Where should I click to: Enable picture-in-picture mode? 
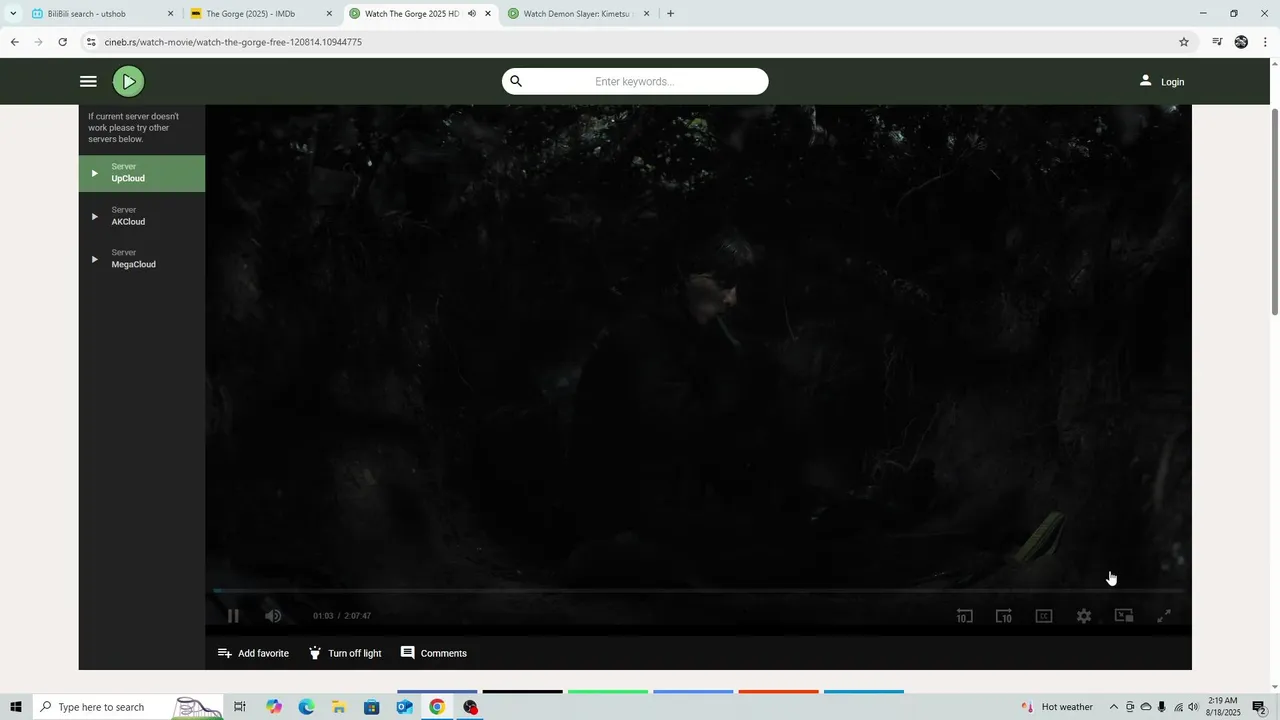(1124, 616)
